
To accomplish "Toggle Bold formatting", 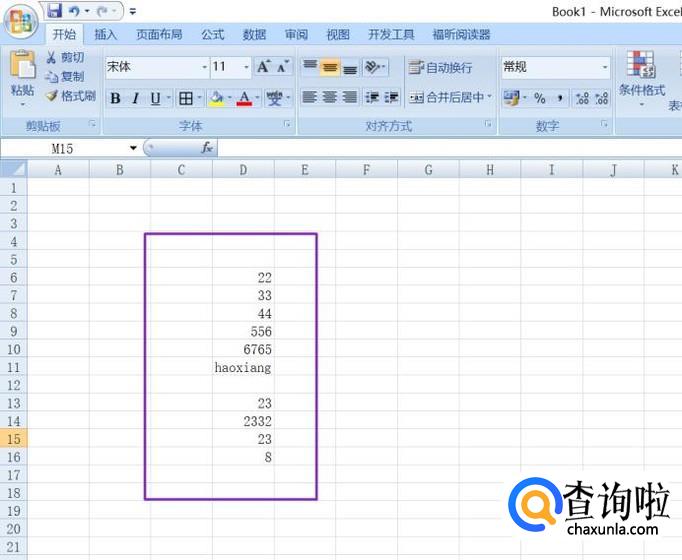I will [x=115, y=98].
